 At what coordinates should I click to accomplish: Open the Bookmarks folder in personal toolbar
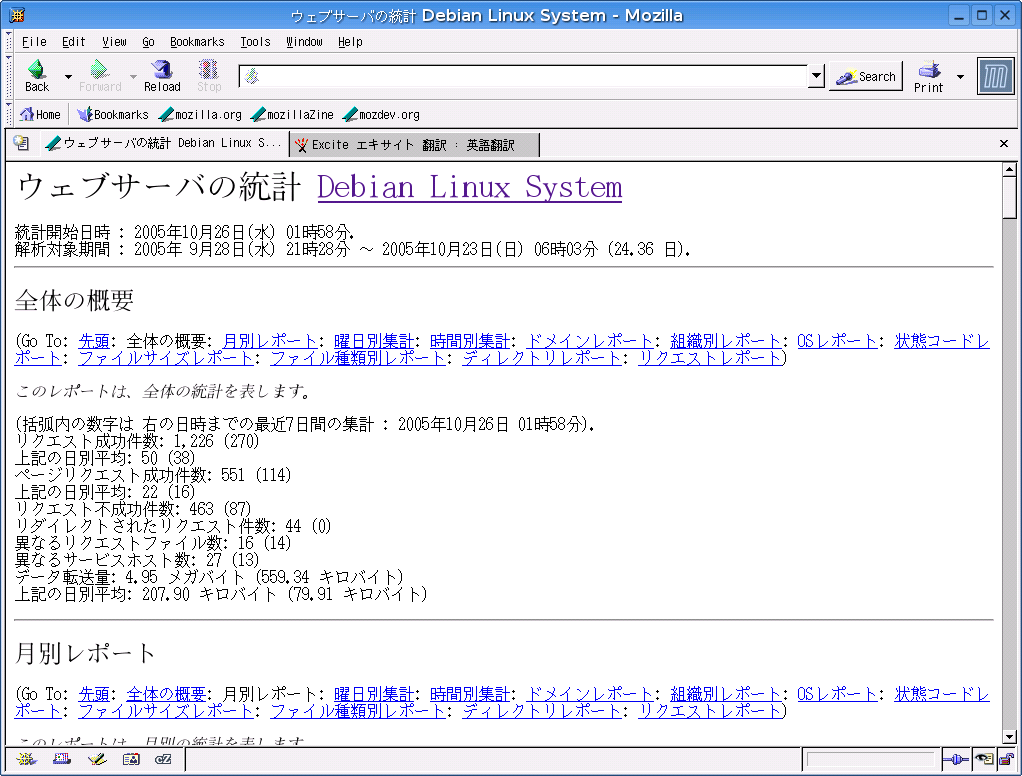(x=113, y=115)
